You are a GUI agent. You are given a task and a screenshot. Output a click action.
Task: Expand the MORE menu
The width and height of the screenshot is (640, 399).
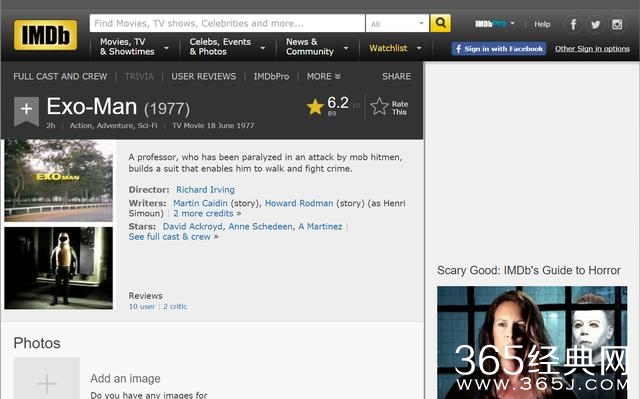[x=323, y=76]
